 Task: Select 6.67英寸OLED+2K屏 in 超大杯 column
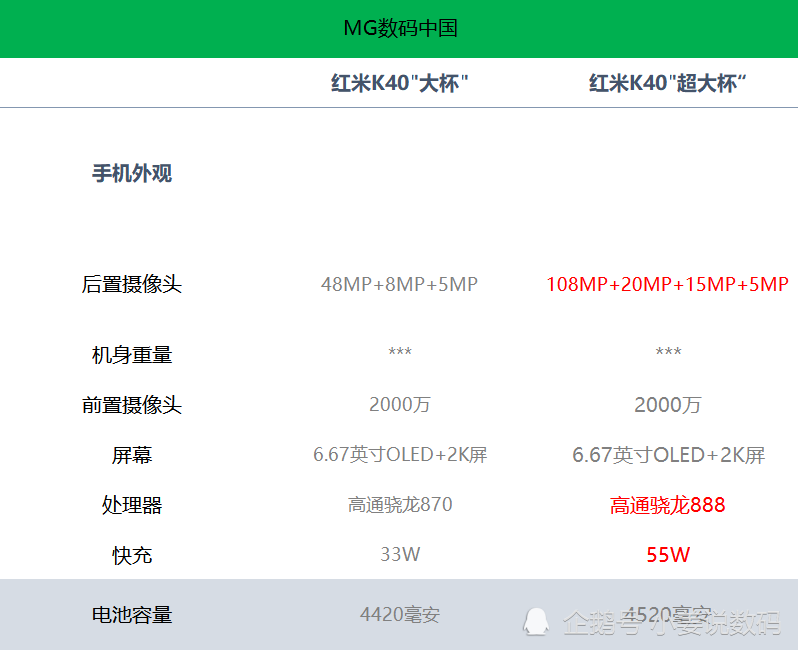668,455
